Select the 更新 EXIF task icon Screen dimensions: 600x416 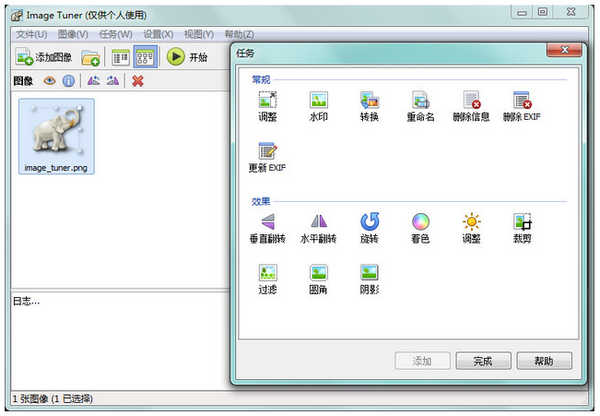[267, 157]
